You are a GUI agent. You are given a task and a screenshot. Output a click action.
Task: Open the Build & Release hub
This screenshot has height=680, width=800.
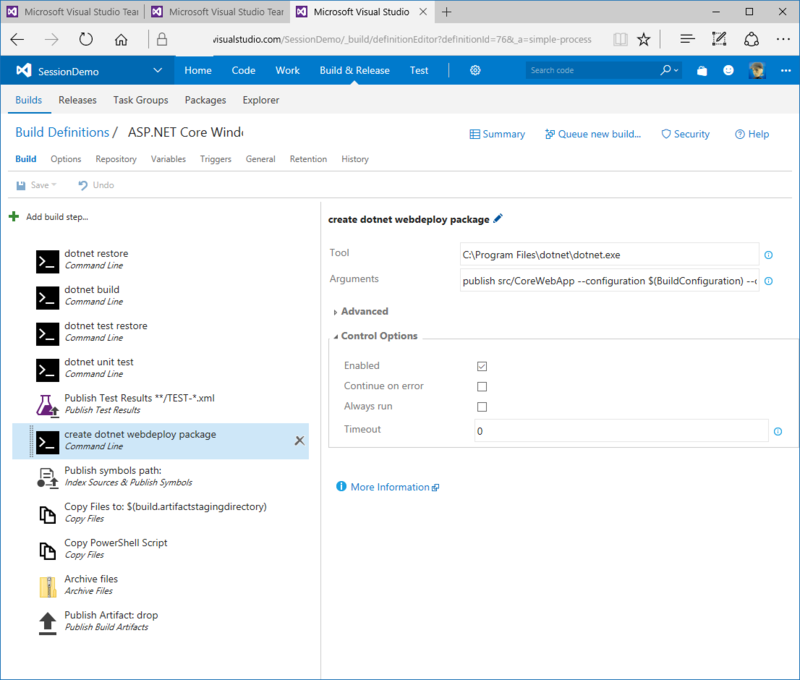355,70
